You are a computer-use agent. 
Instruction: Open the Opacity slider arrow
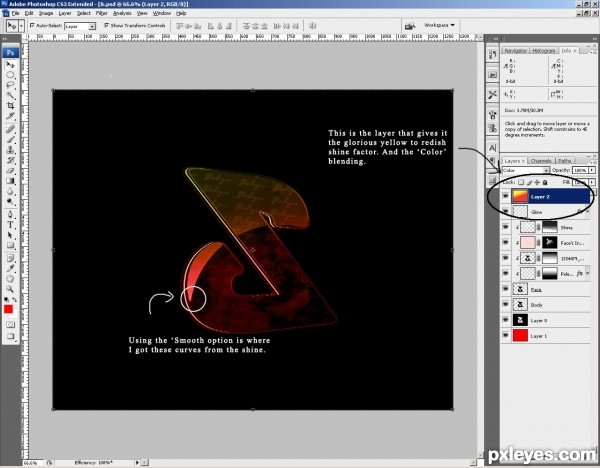[592, 170]
